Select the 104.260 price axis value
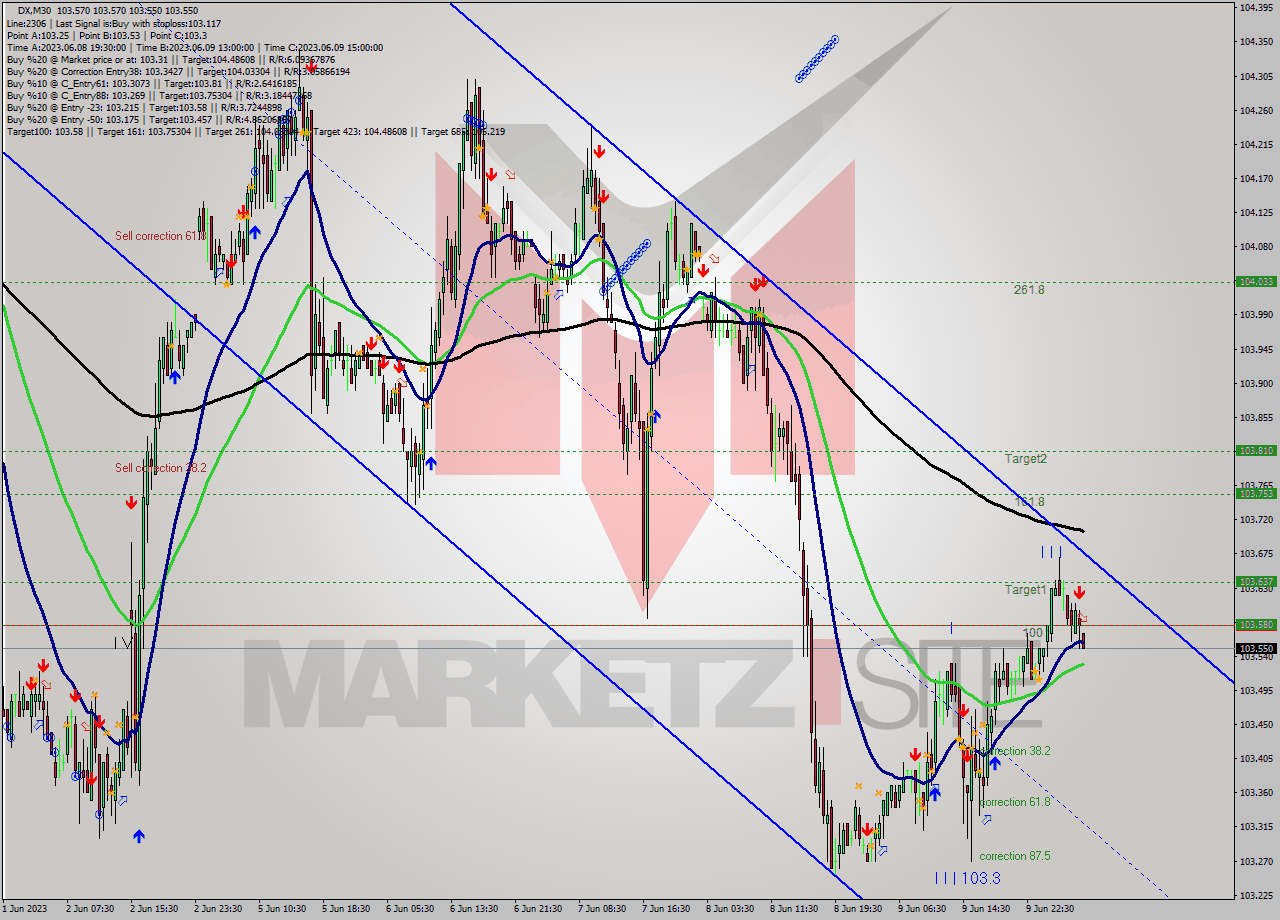The width and height of the screenshot is (1280, 920). tap(1256, 110)
